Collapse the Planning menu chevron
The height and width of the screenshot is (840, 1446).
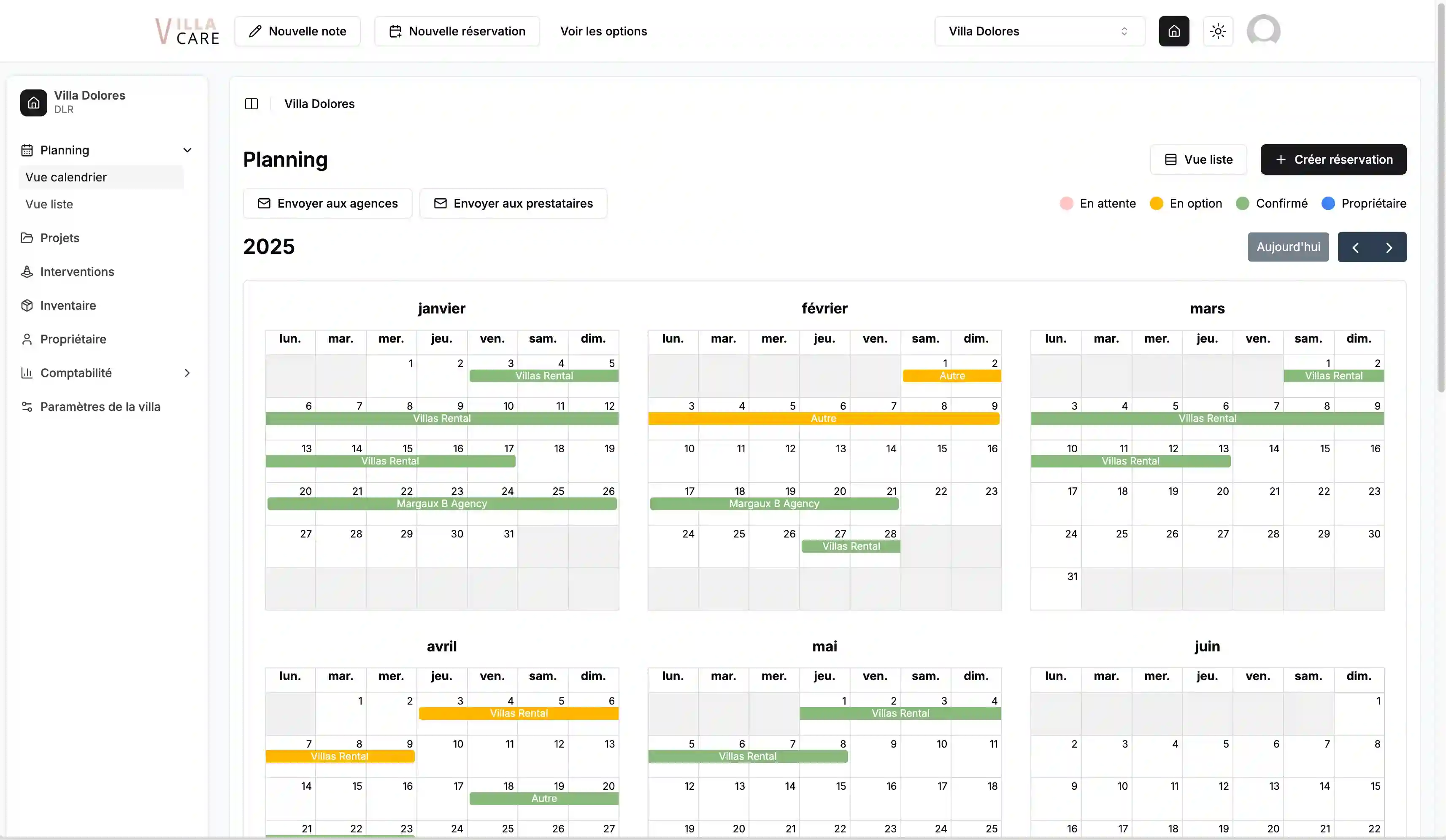pyautogui.click(x=187, y=150)
